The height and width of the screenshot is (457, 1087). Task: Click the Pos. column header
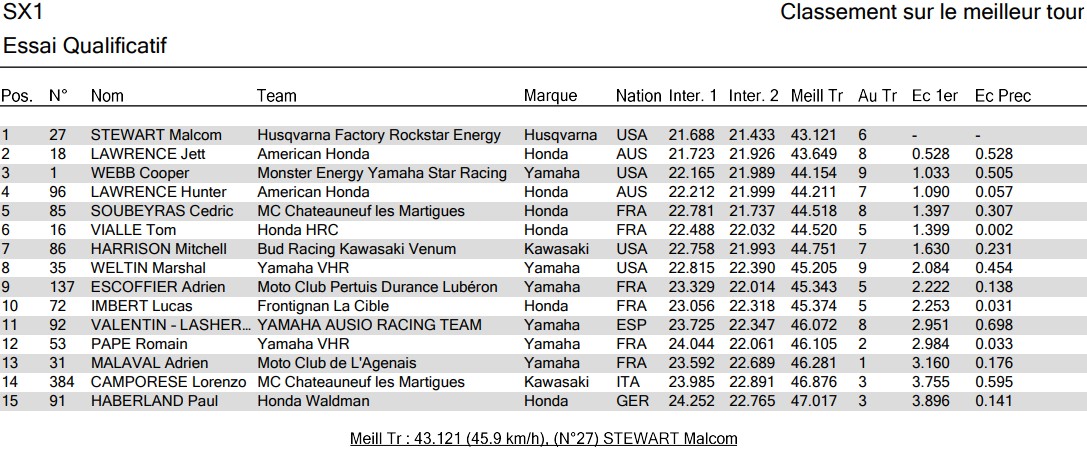[x=16, y=96]
